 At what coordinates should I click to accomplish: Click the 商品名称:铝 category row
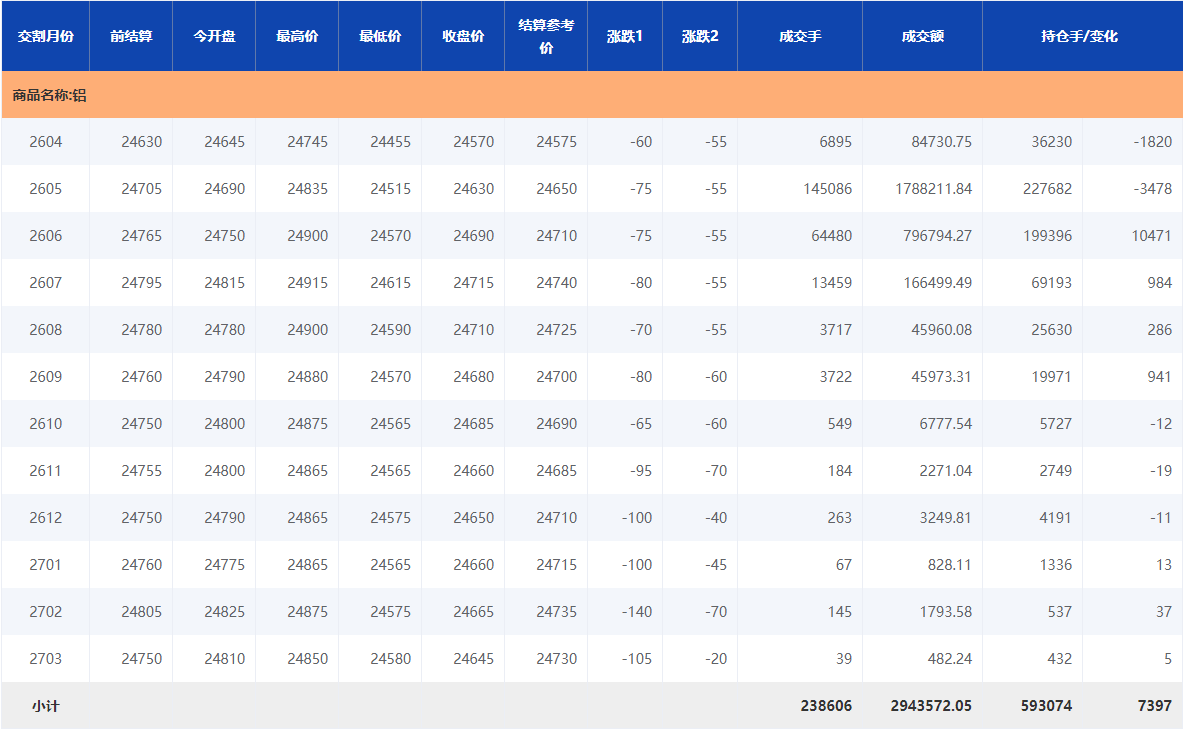(x=50, y=96)
